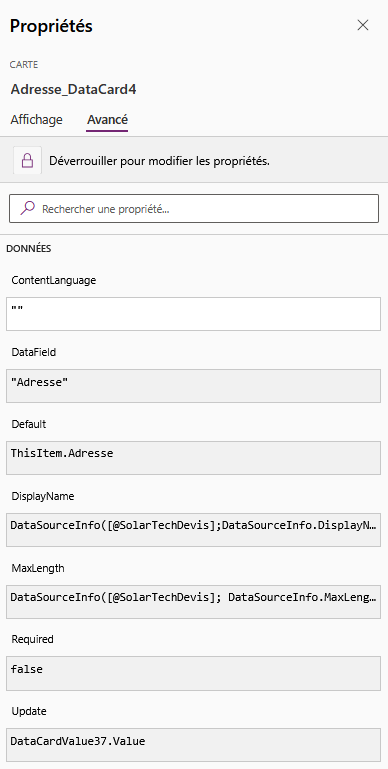Screen dimensions: 388x769
Task: Click the Adresse_DataCard4 card name
Action: pos(73,89)
